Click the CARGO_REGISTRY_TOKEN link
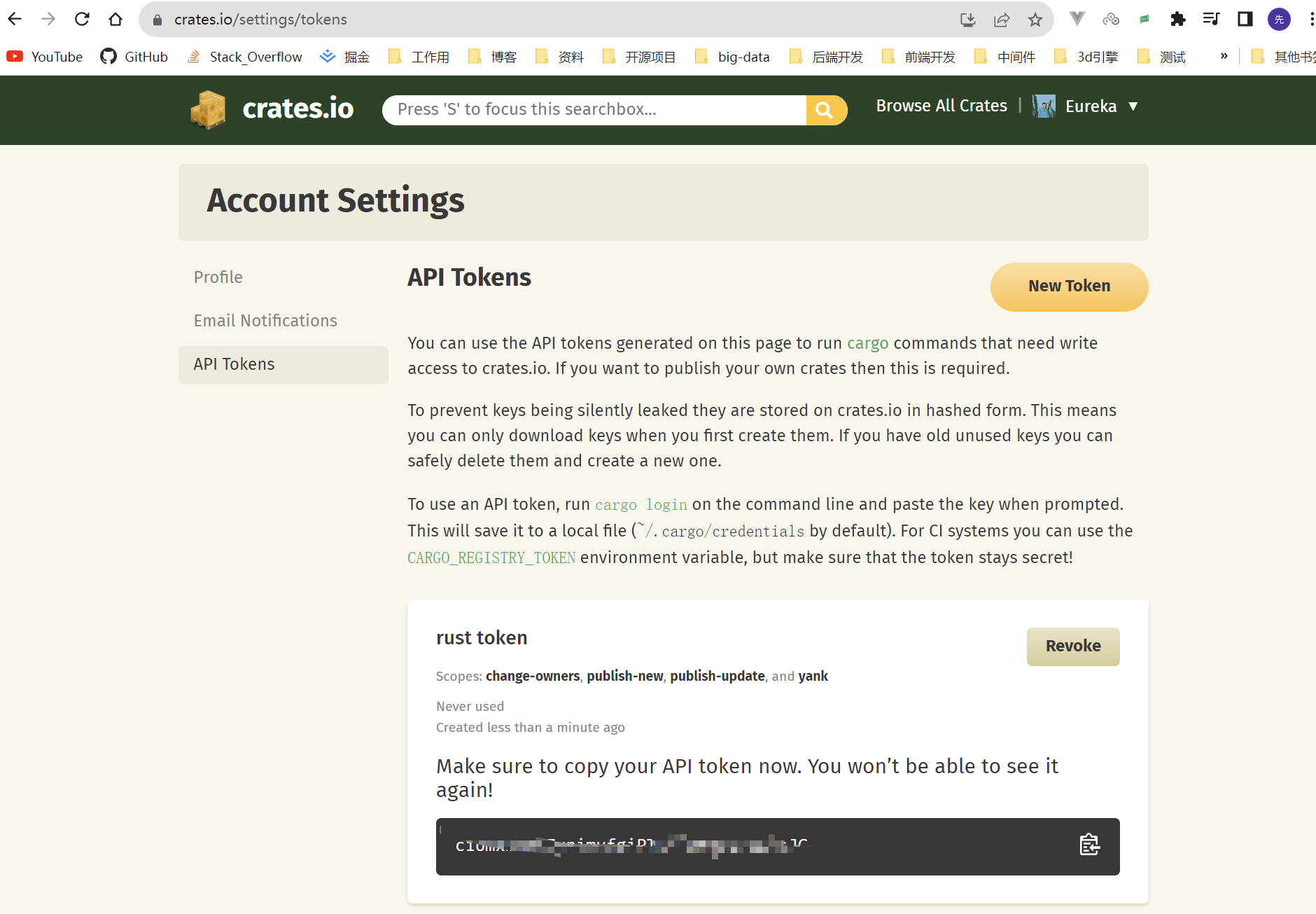Screen dimensions: 1316x914 click(491, 558)
